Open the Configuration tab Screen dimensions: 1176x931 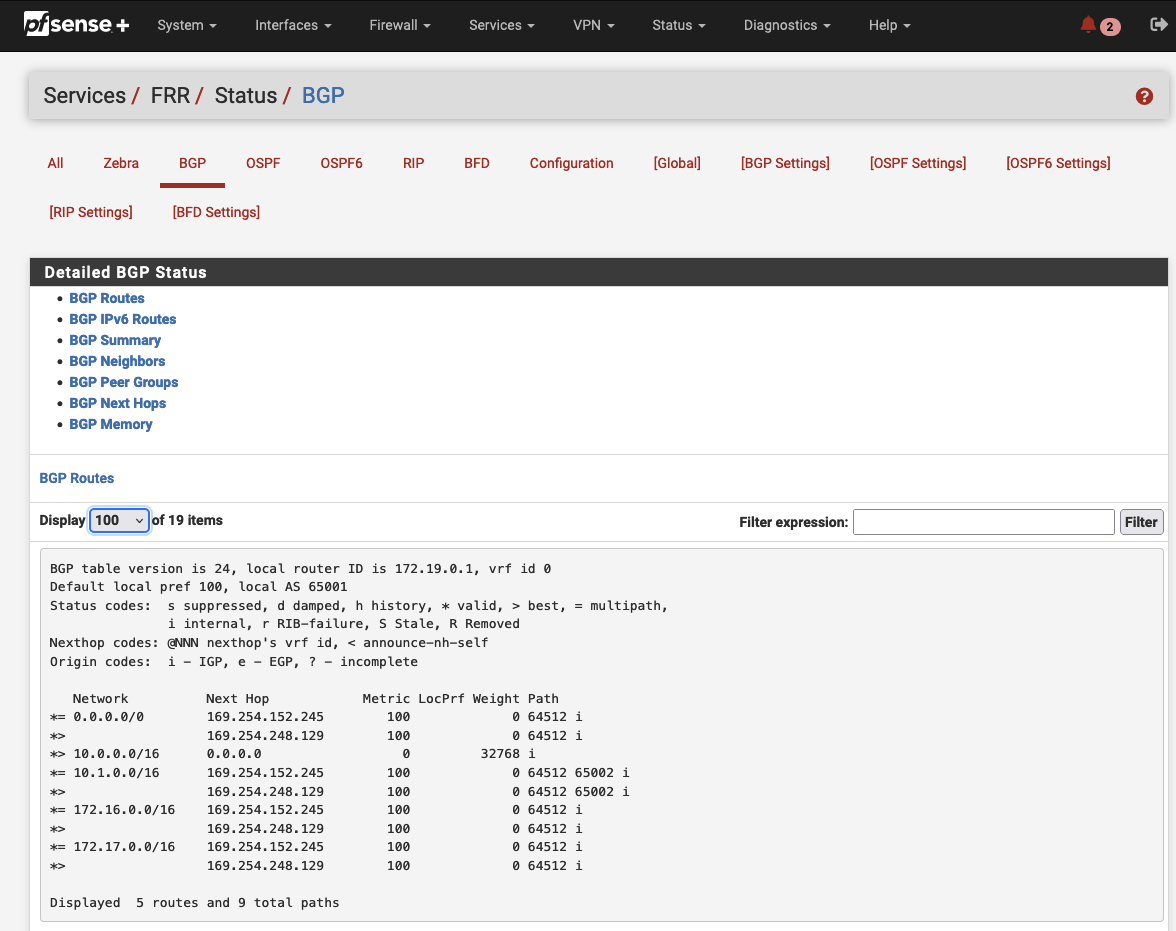571,163
